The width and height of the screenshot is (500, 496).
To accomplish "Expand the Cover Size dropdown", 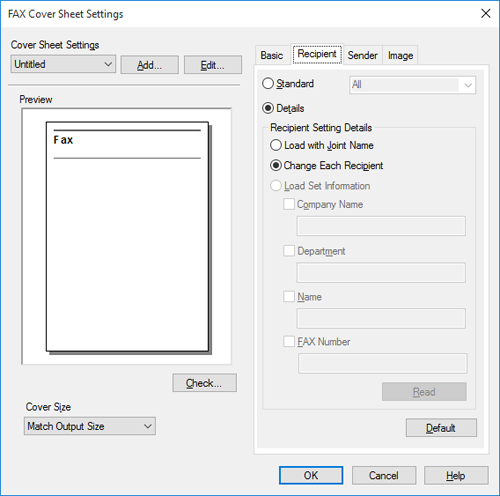I will point(90,426).
